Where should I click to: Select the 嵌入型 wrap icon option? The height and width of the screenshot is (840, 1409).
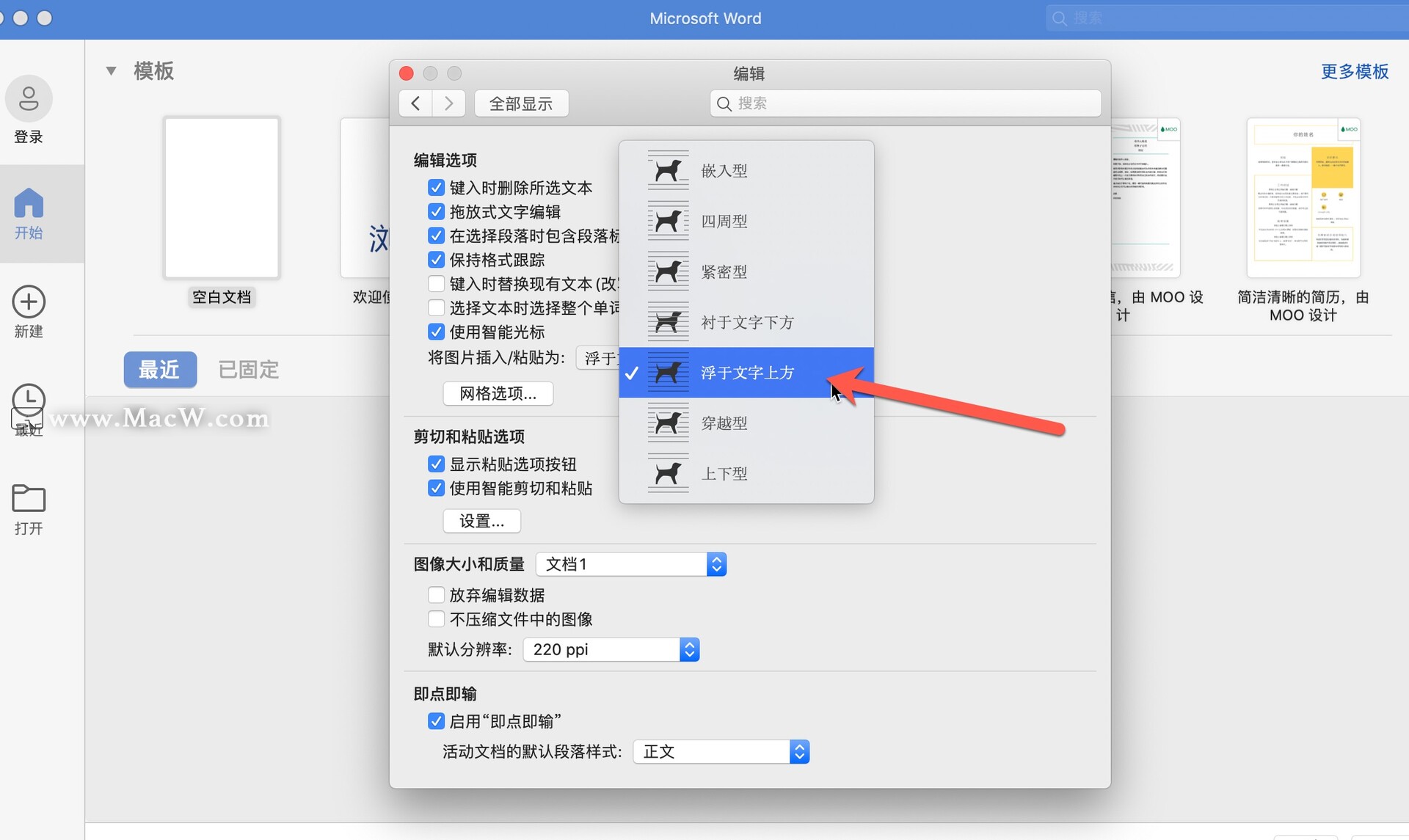pyautogui.click(x=668, y=171)
